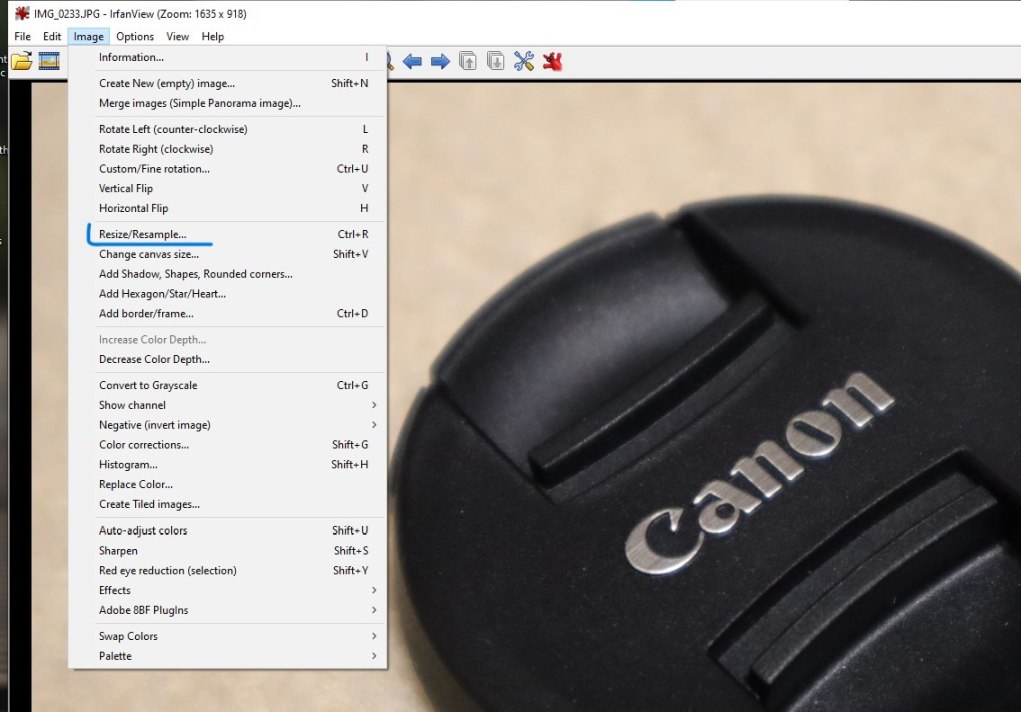Open Color corrections...

click(x=227, y=445)
